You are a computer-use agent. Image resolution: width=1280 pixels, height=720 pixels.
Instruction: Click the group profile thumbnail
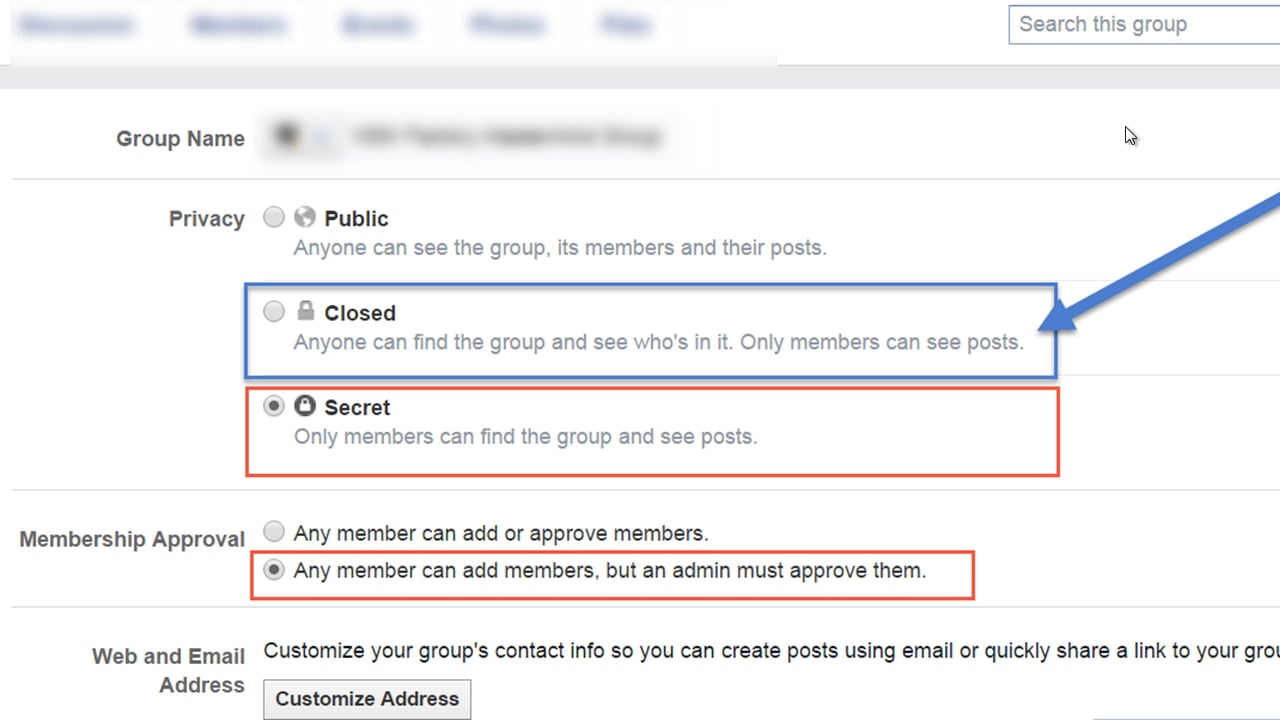pos(290,137)
